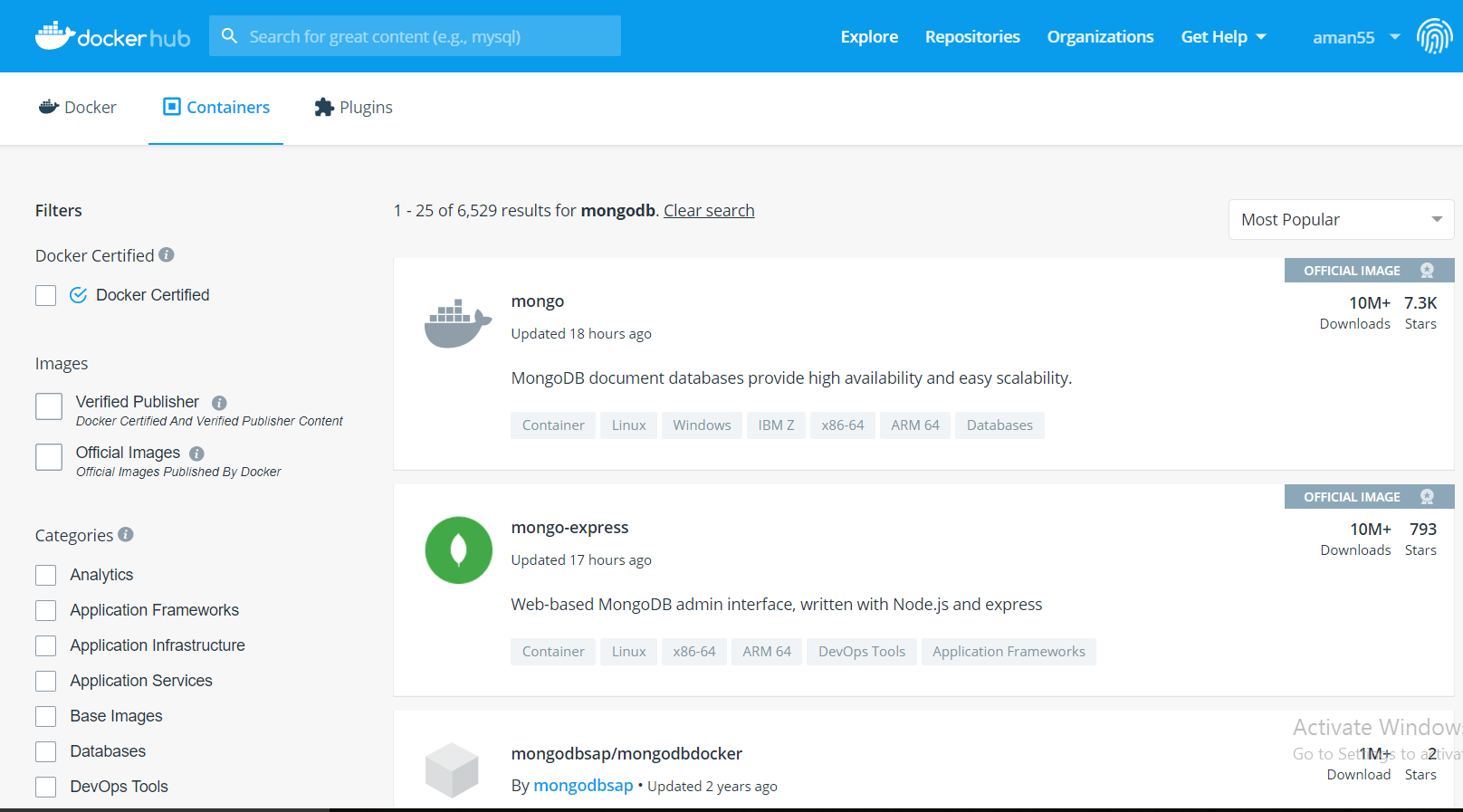Click the Clear search link
The image size is (1463, 812).
click(x=709, y=211)
